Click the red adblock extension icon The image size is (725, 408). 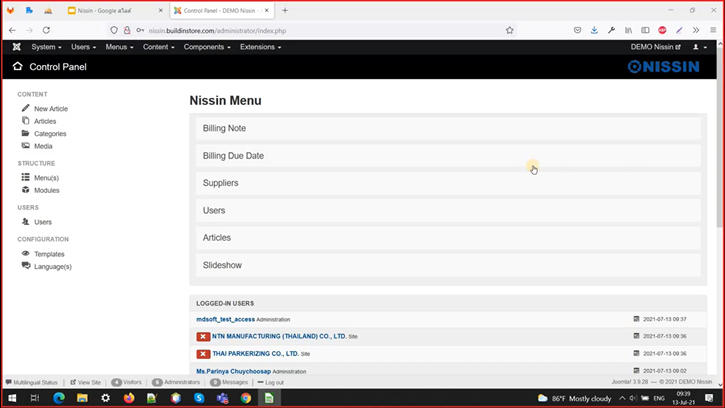click(x=662, y=31)
